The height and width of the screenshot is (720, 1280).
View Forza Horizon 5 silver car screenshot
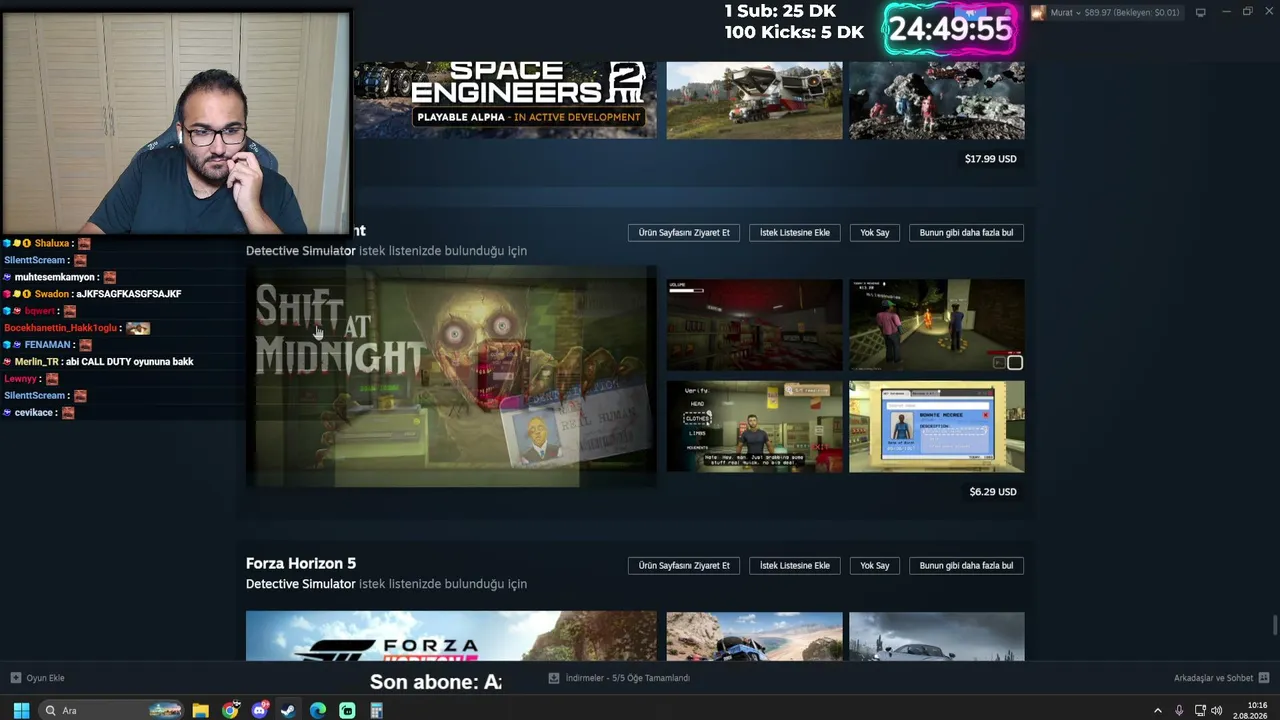[937, 636]
